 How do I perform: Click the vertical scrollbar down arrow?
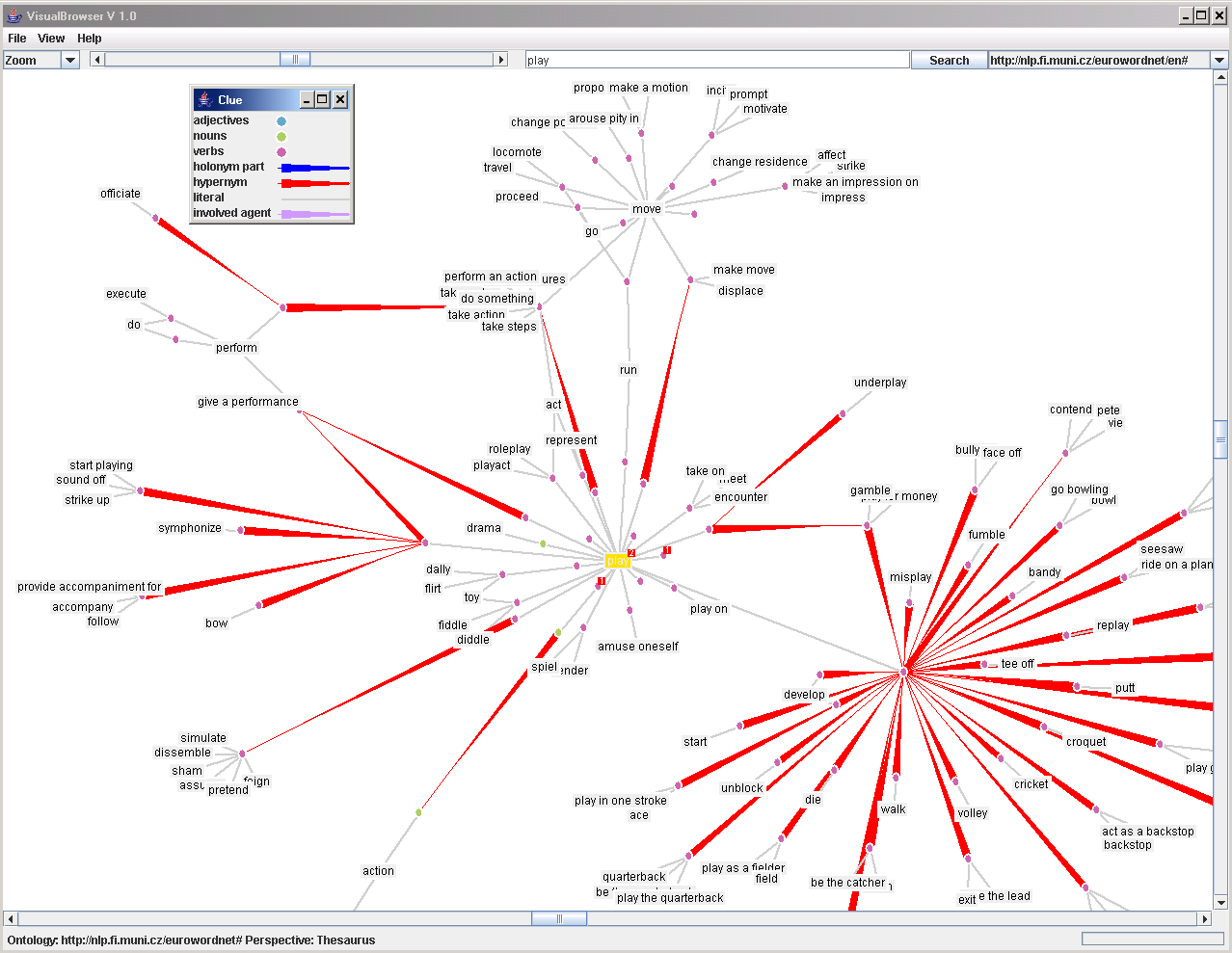1220,903
